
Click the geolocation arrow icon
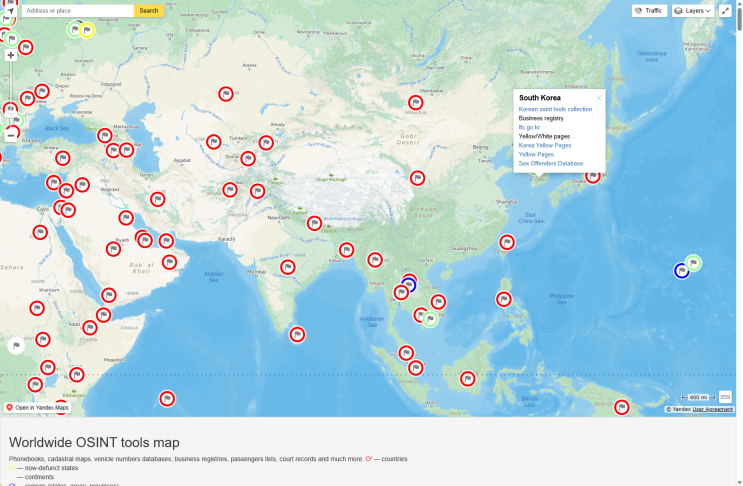pyautogui.click(x=10, y=10)
